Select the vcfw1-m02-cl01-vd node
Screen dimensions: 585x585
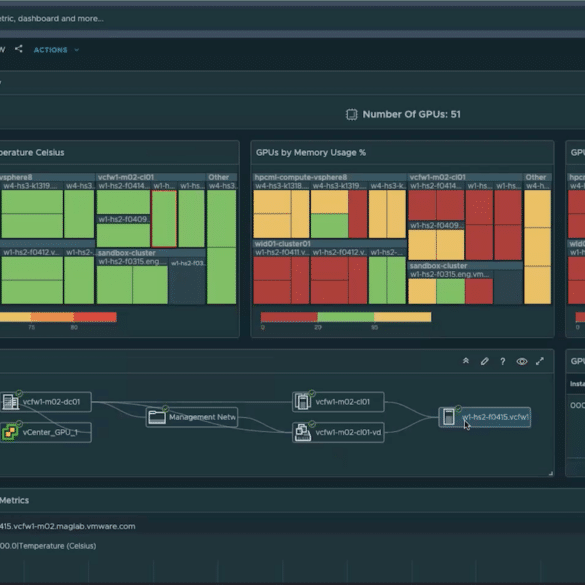(x=338, y=432)
